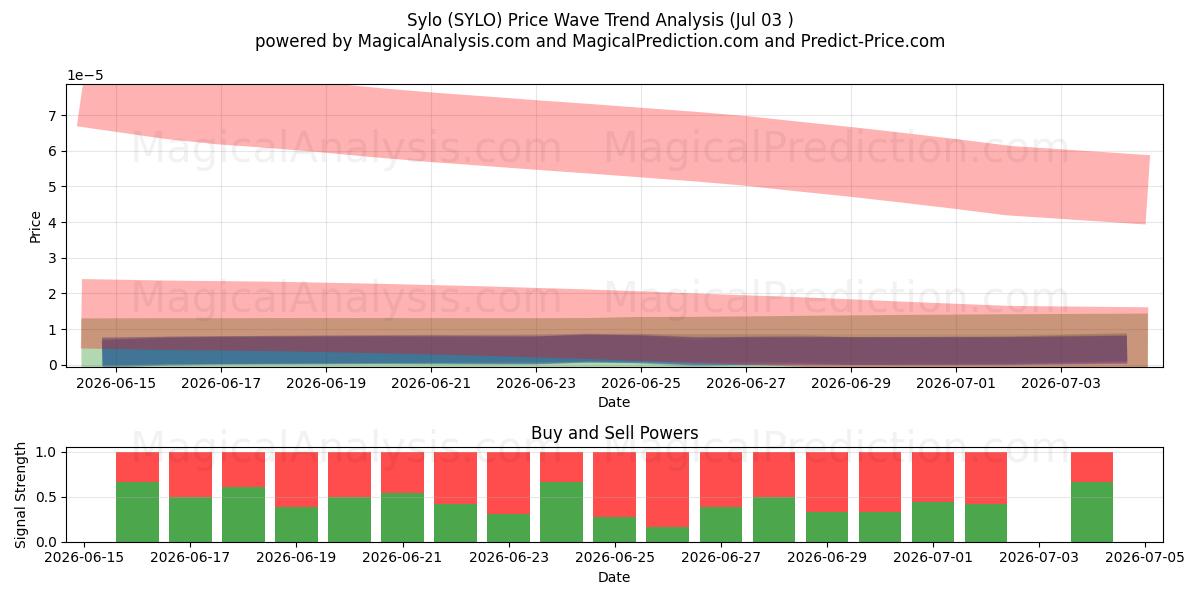Click the "Buy and Sell Powers" subplot title

(614, 433)
